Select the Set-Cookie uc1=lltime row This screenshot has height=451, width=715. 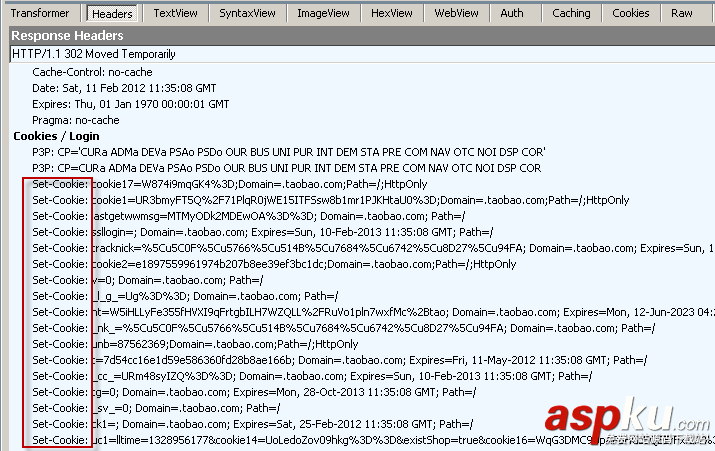pos(373,440)
